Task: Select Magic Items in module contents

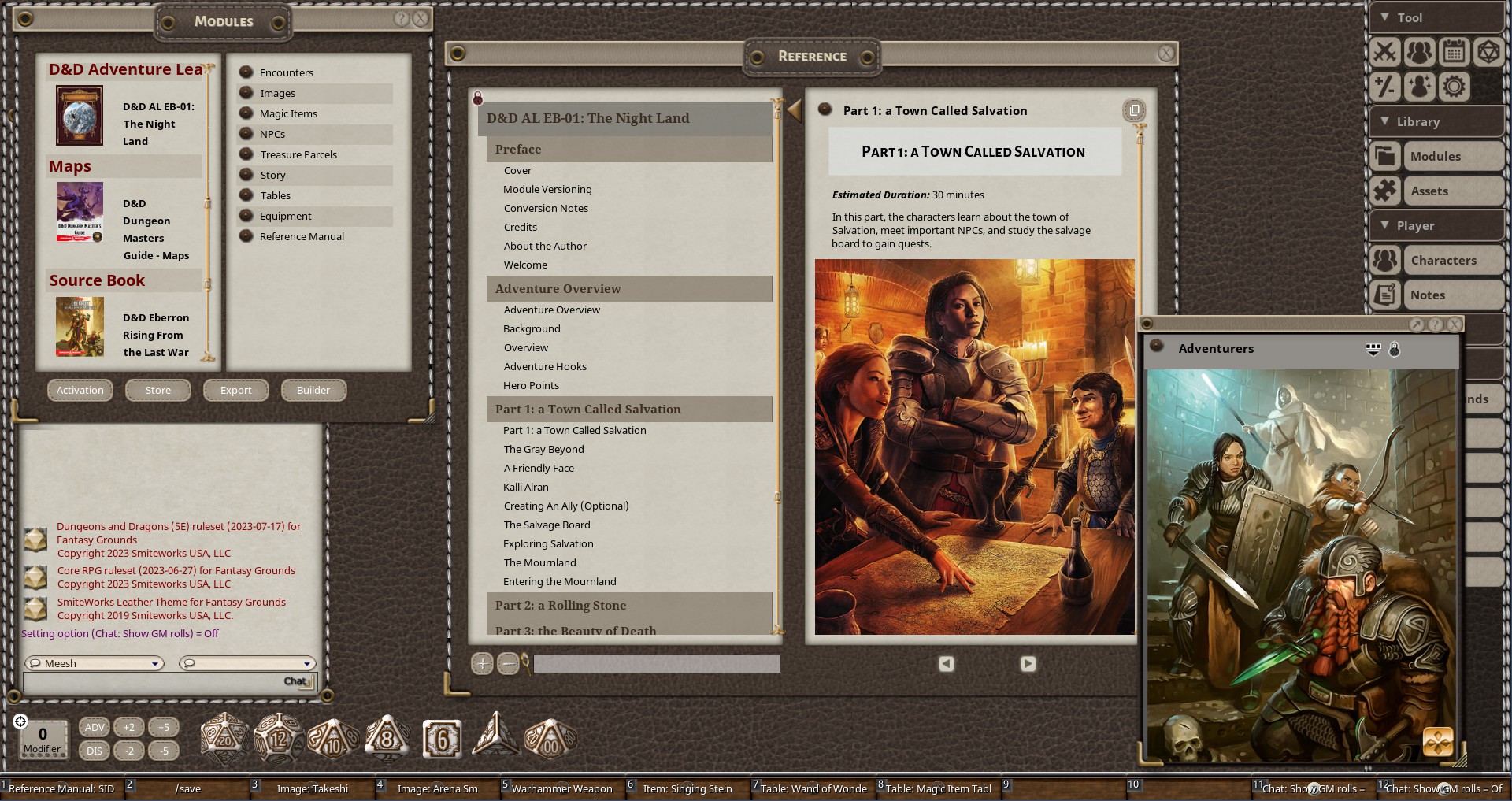Action: click(315, 113)
